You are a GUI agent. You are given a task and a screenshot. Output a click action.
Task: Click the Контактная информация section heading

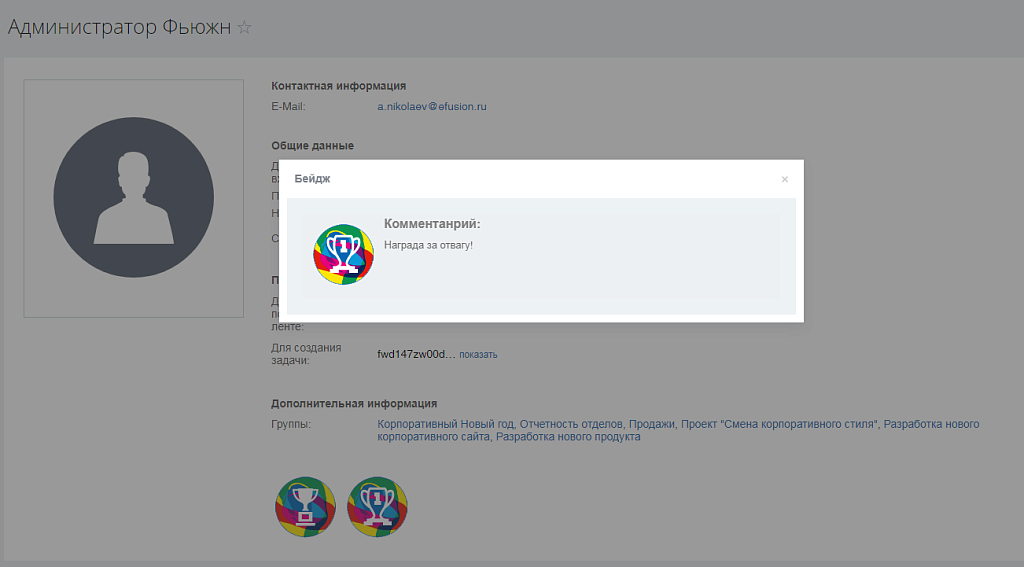[338, 86]
